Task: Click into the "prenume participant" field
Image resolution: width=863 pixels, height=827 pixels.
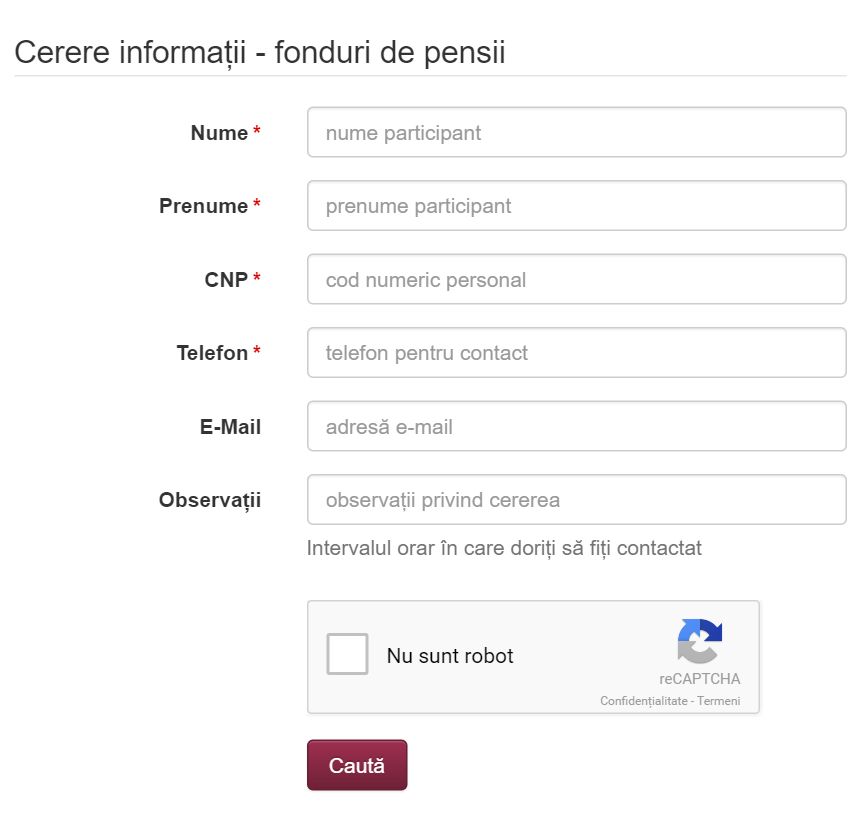Action: click(576, 205)
